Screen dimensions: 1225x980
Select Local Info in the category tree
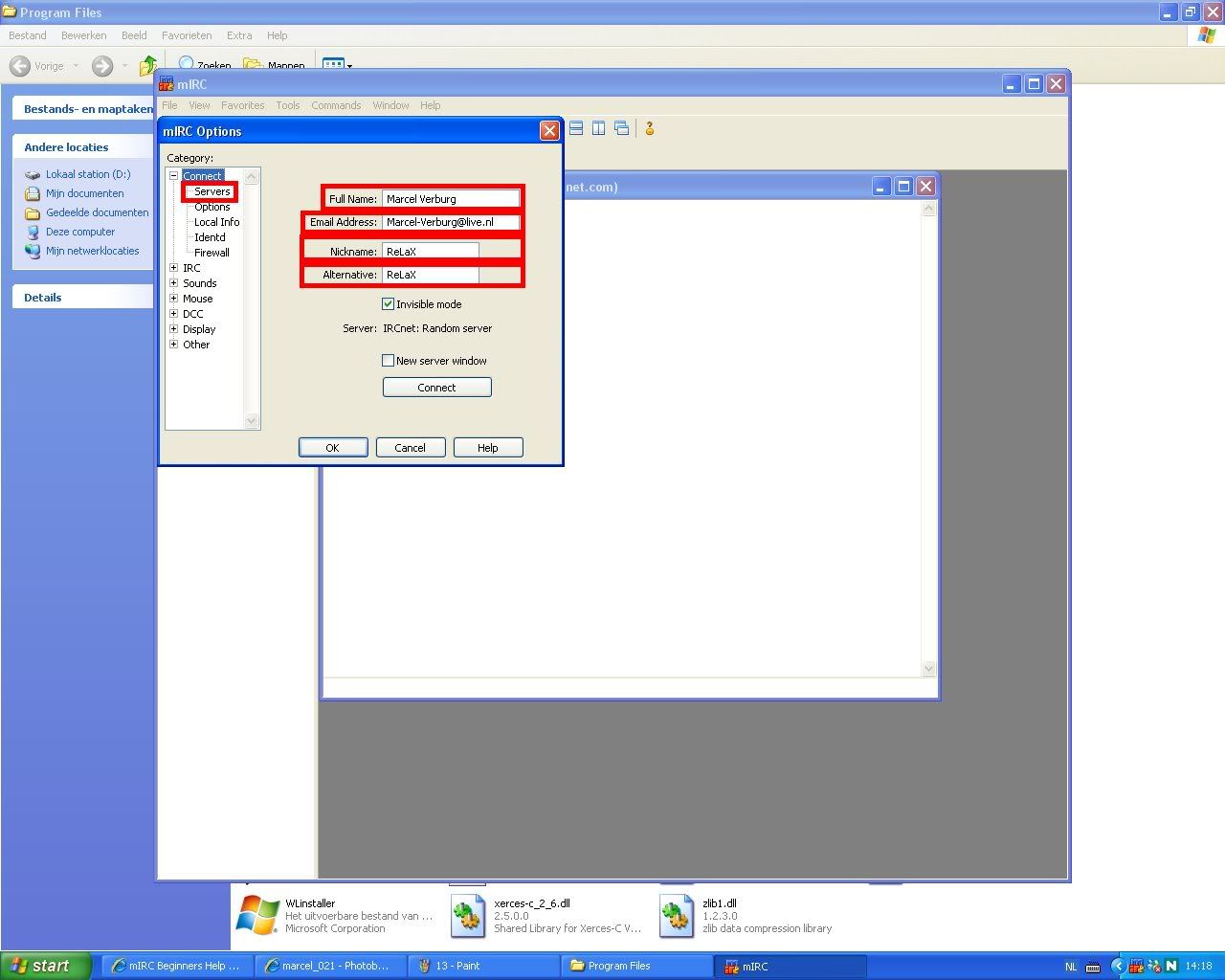(216, 222)
